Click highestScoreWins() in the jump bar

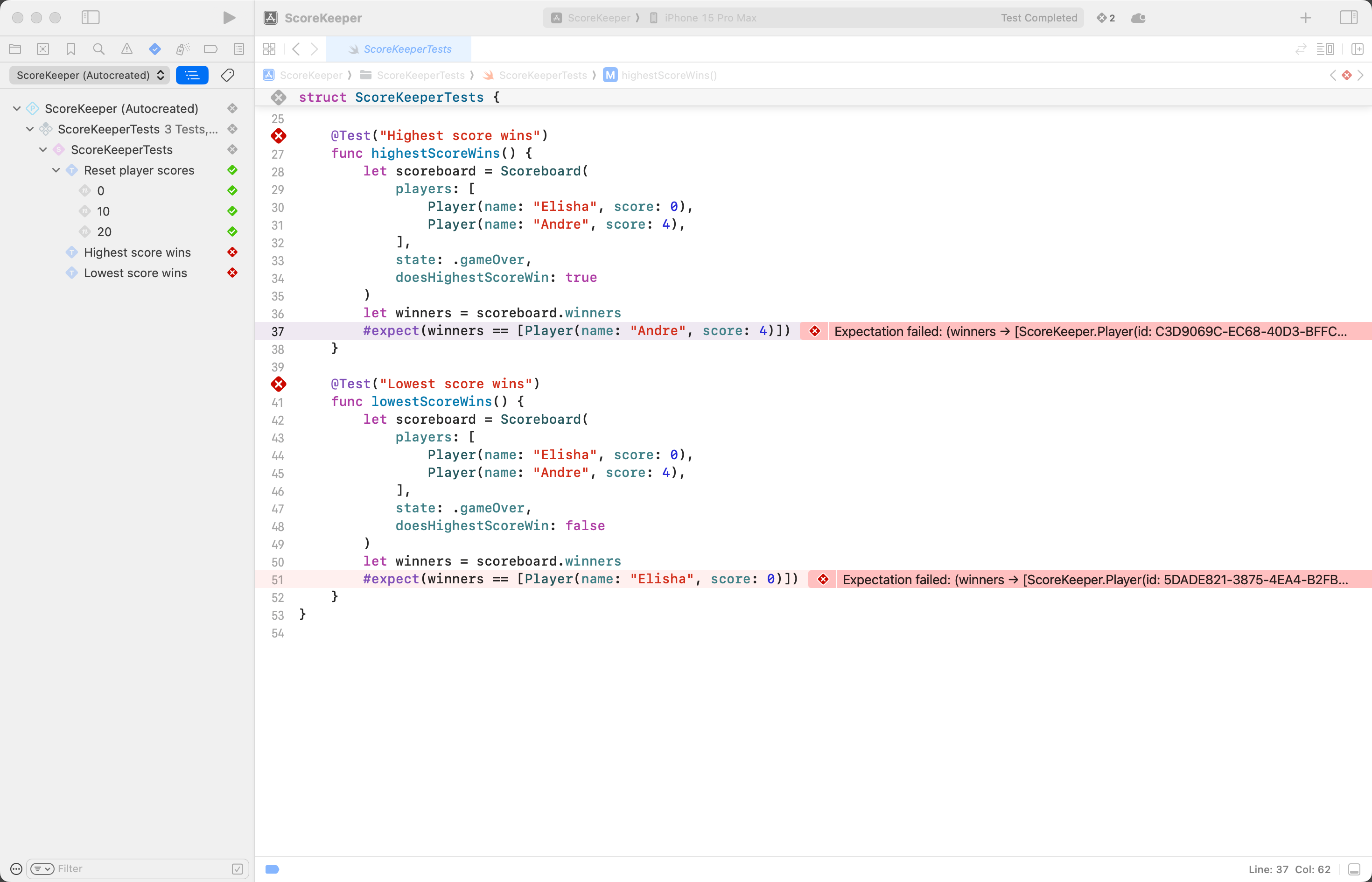pos(668,75)
